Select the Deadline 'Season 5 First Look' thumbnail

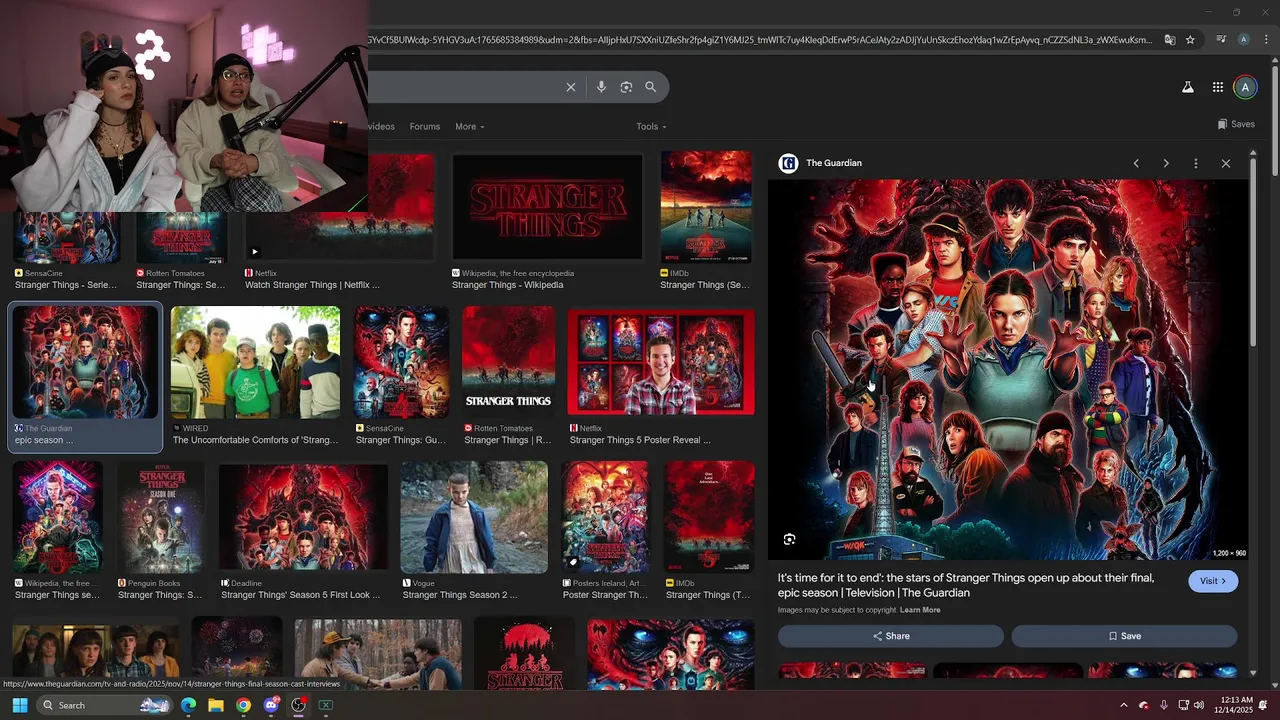[303, 517]
